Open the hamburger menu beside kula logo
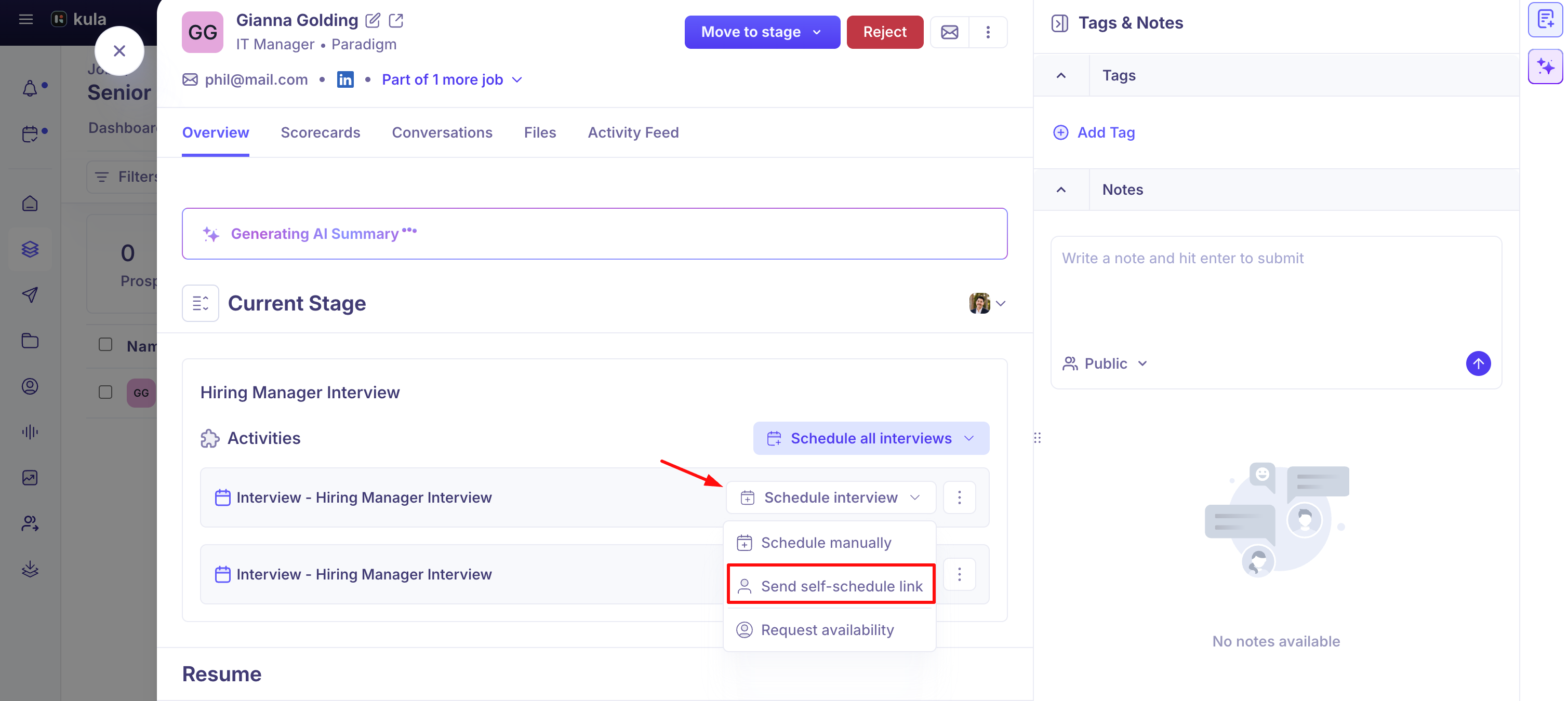This screenshot has width=1568, height=701. (x=25, y=20)
